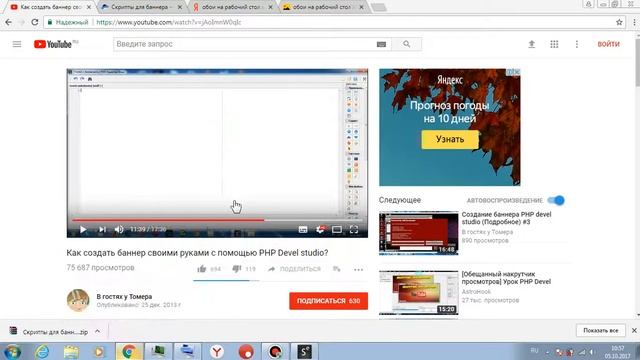Viewport: 640px width, 360px height.
Task: Click the add-to-playlist icon
Action: pyautogui.click(x=336, y=269)
